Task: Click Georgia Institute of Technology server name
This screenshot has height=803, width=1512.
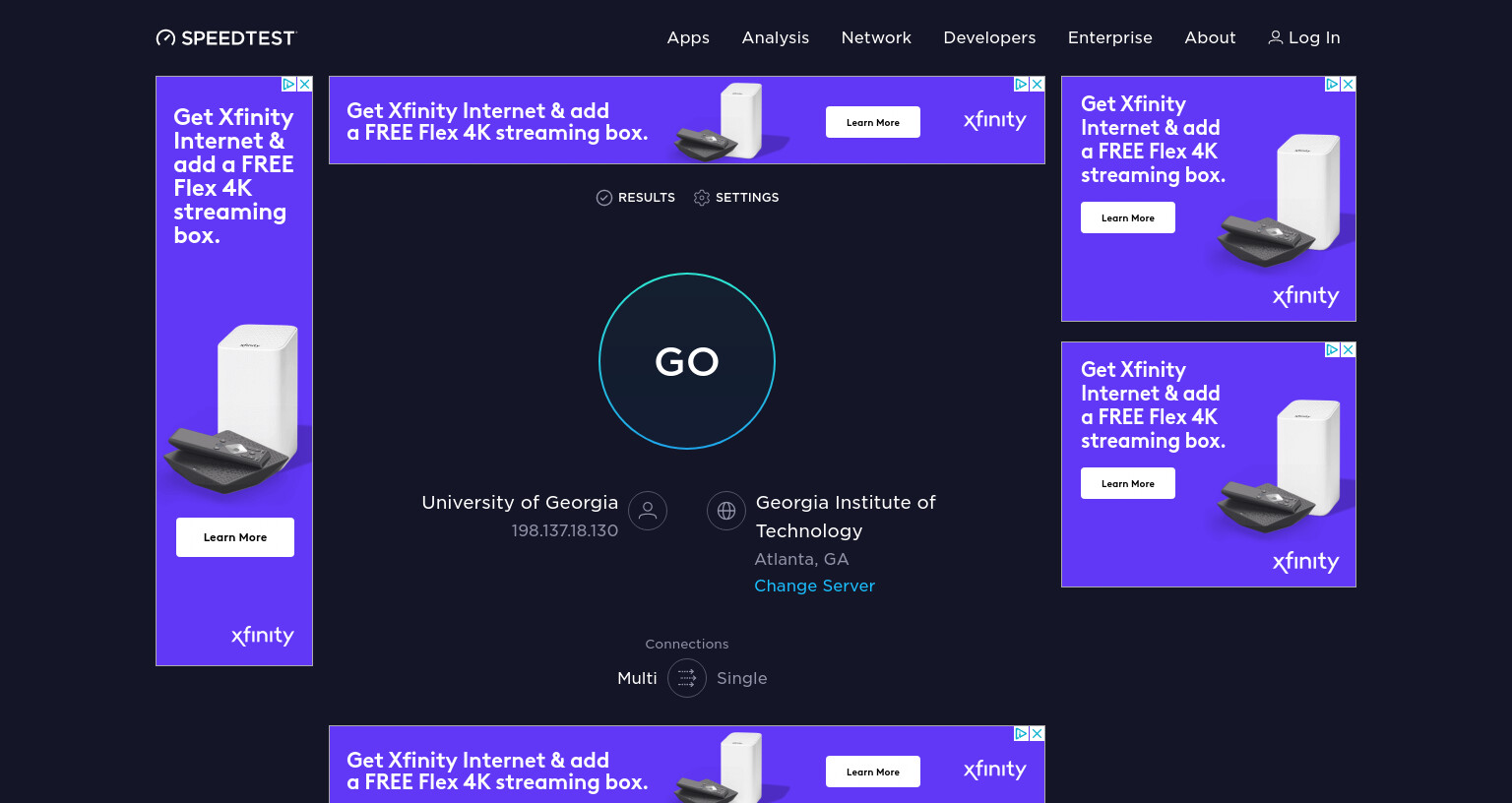Action: click(x=846, y=517)
